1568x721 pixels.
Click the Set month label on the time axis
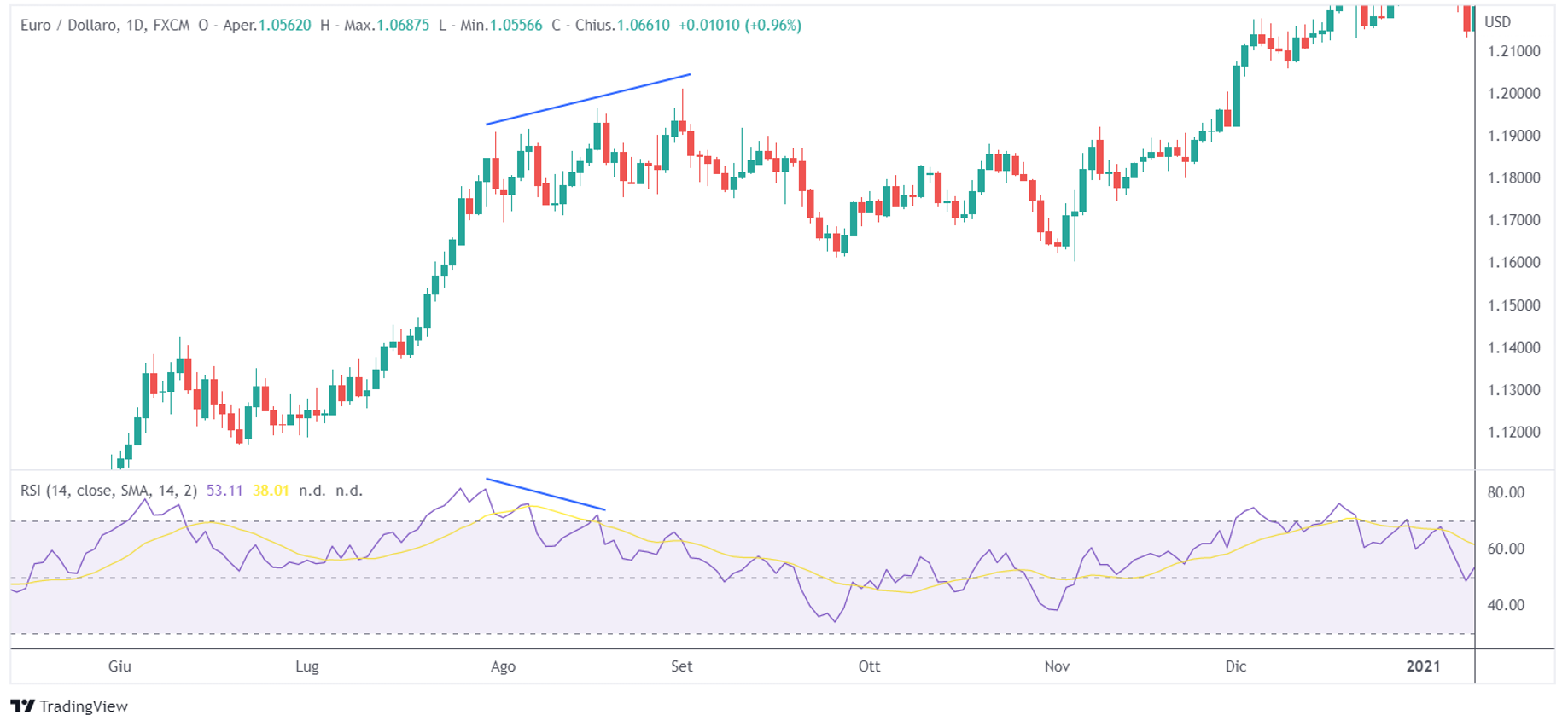681,666
